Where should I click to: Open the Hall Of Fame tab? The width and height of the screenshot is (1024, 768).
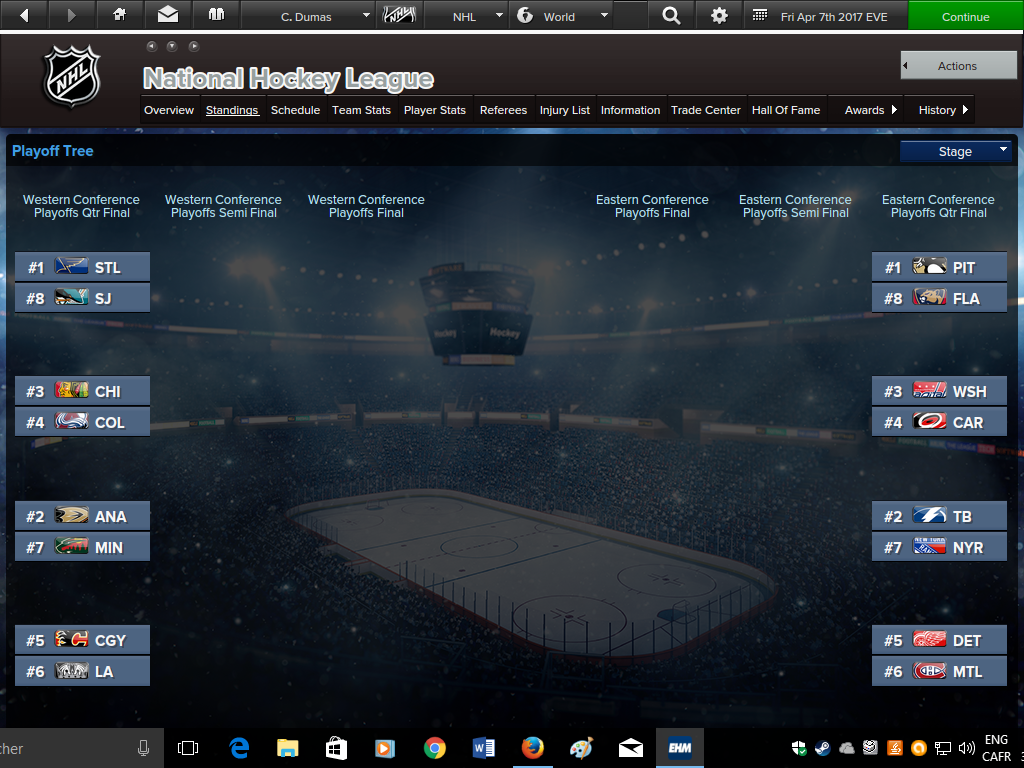(x=786, y=110)
